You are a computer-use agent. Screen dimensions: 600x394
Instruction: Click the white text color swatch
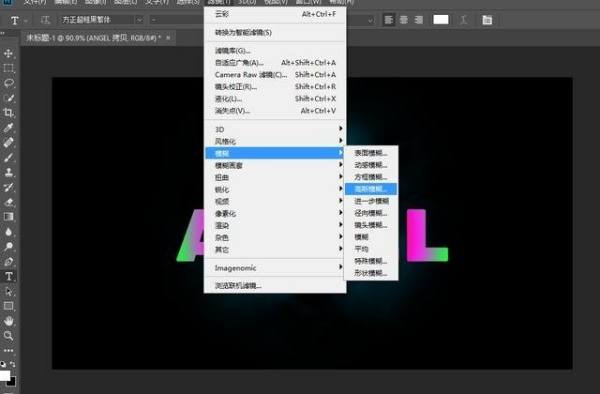[x=441, y=20]
